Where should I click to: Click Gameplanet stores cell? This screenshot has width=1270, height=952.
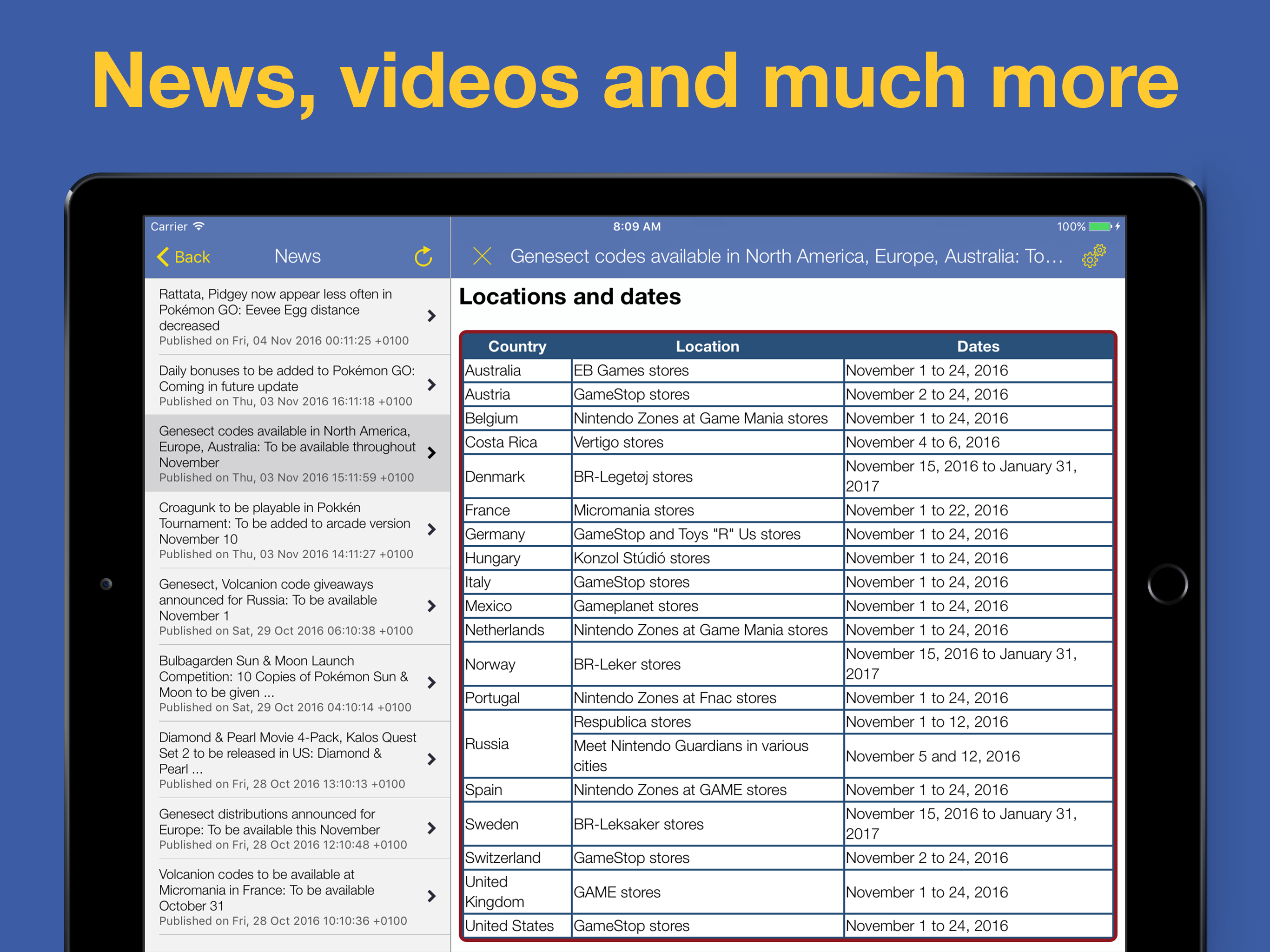pos(708,606)
